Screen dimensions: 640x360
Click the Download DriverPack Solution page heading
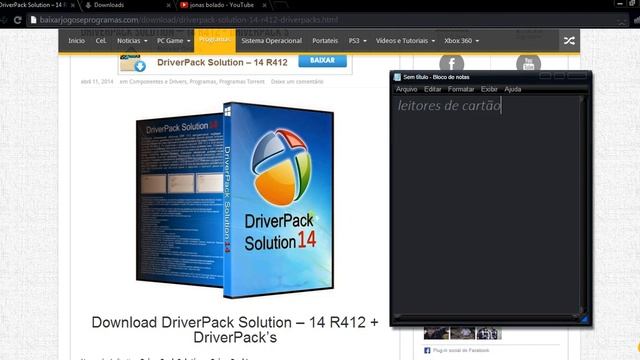pyautogui.click(x=235, y=330)
